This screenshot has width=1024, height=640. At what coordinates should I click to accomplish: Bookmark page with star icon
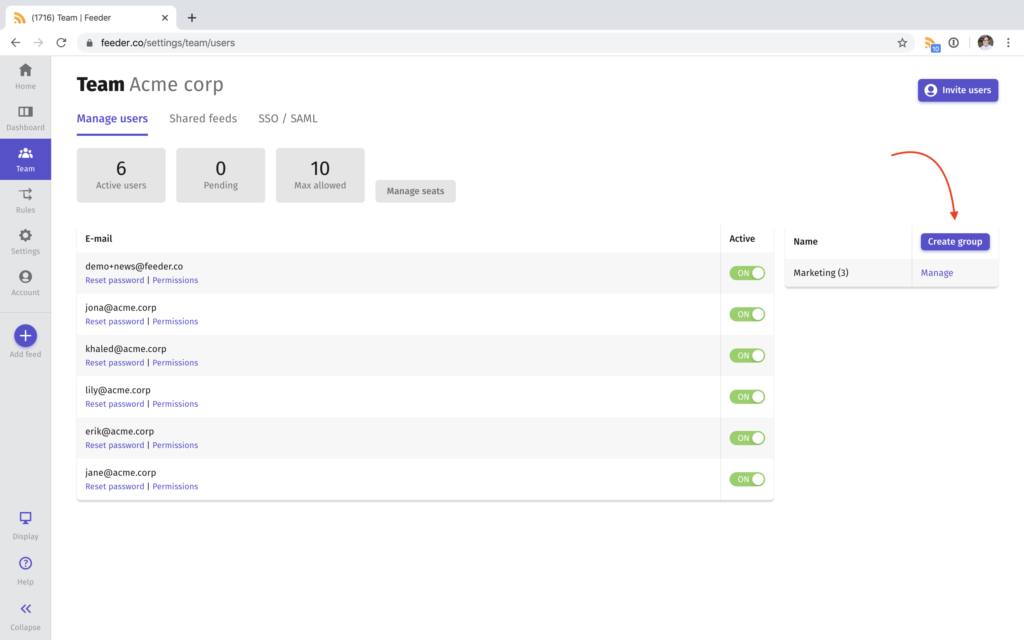coord(902,42)
